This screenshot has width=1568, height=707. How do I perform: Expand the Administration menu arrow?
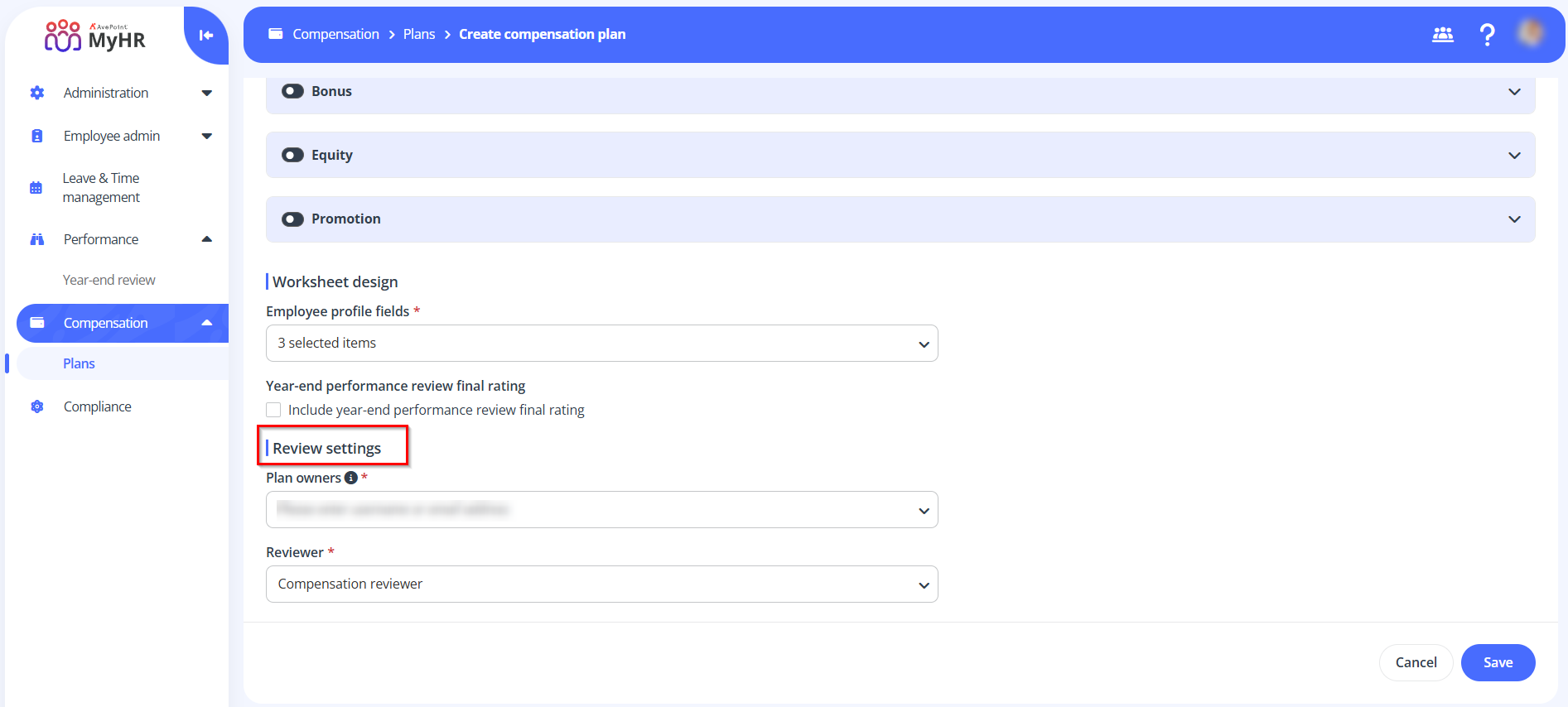pos(207,93)
